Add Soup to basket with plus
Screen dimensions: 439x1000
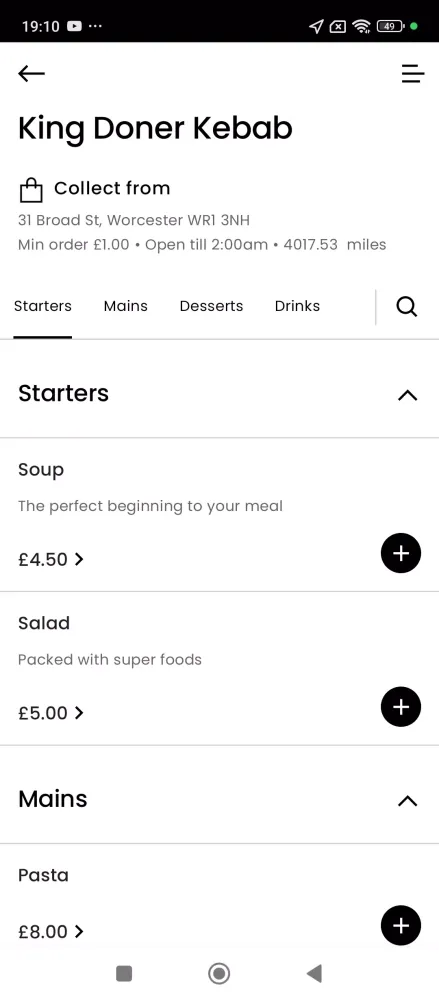point(401,554)
